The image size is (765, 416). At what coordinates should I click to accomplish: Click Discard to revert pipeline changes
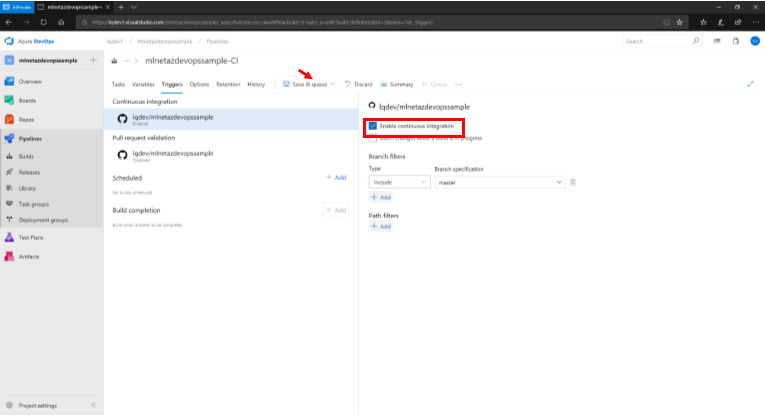(358, 84)
